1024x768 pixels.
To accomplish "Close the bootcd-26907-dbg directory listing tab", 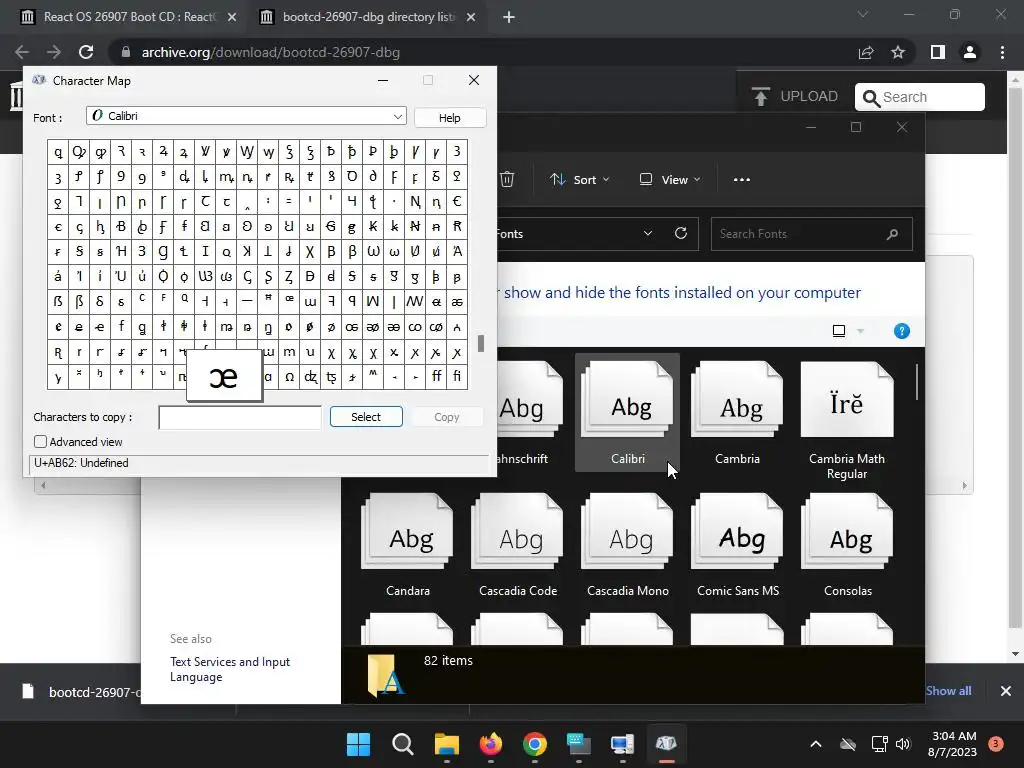I will pyautogui.click(x=471, y=18).
